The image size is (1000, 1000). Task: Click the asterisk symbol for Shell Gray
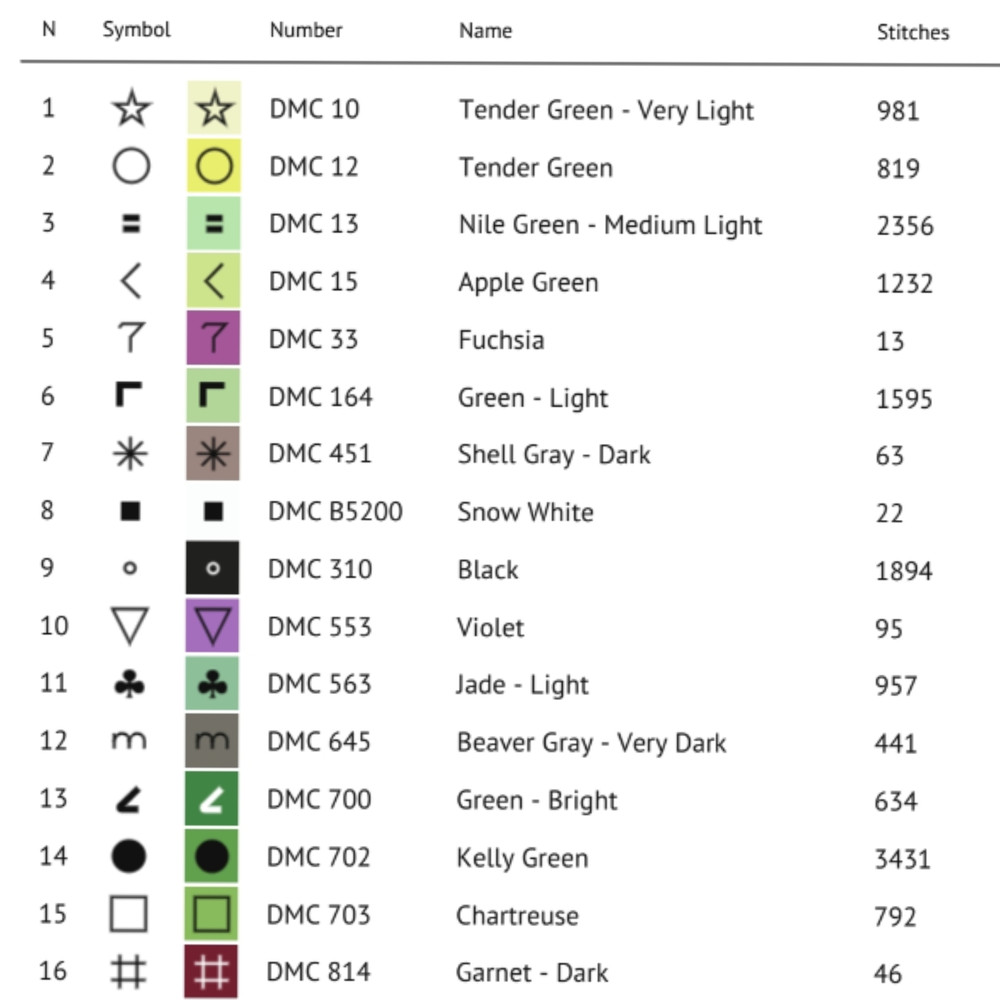[x=130, y=454]
